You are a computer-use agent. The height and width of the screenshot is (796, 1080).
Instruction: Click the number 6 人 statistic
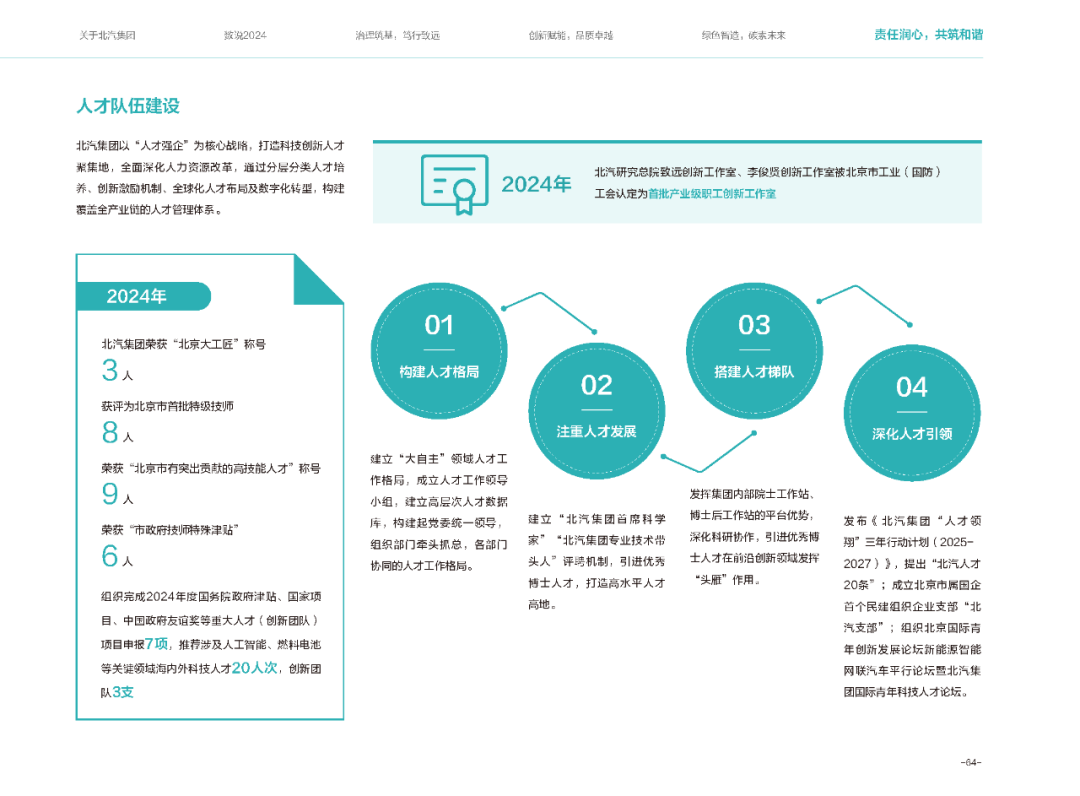pos(117,556)
